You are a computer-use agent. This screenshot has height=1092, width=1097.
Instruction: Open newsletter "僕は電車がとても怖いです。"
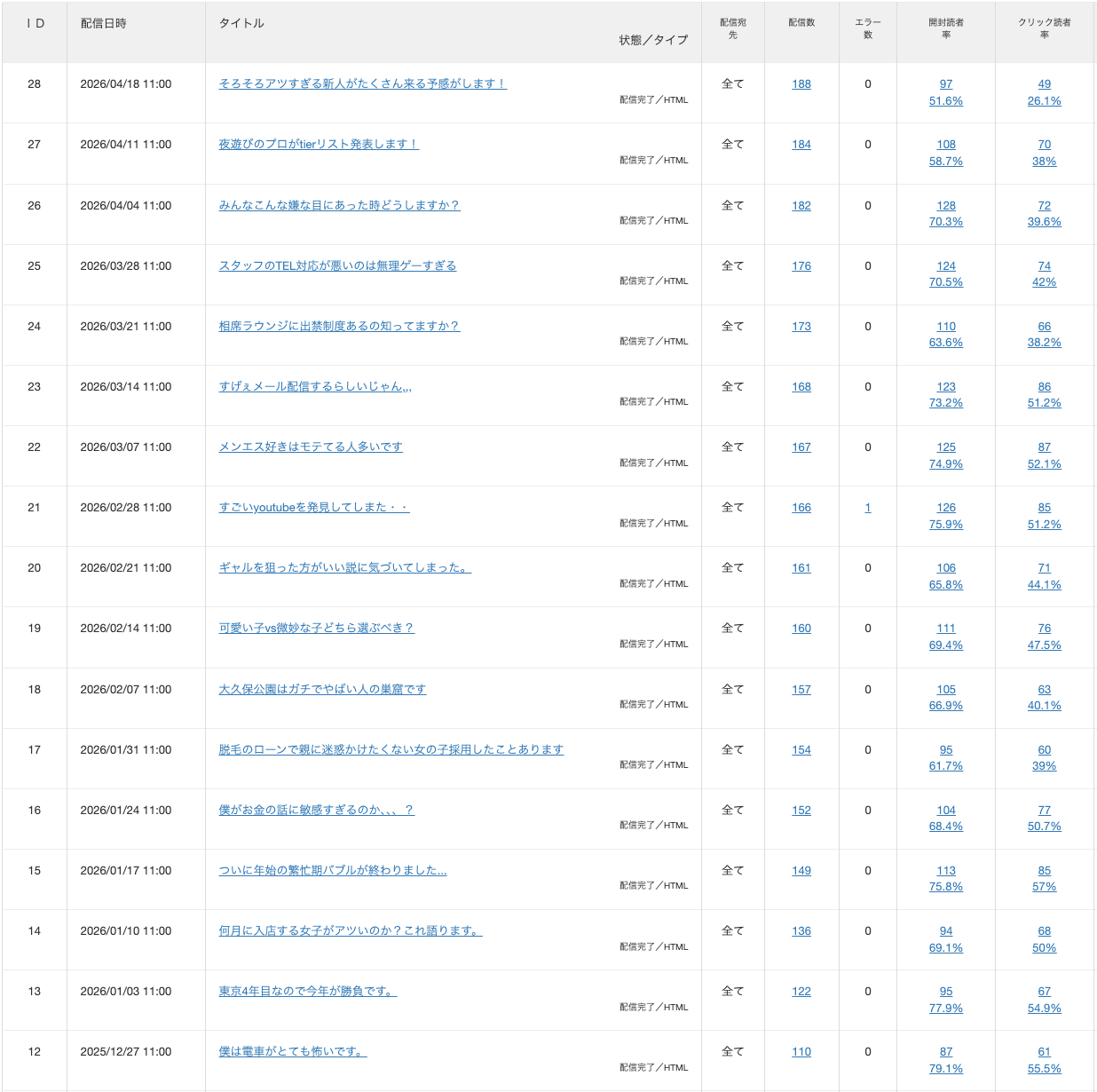point(292,1051)
